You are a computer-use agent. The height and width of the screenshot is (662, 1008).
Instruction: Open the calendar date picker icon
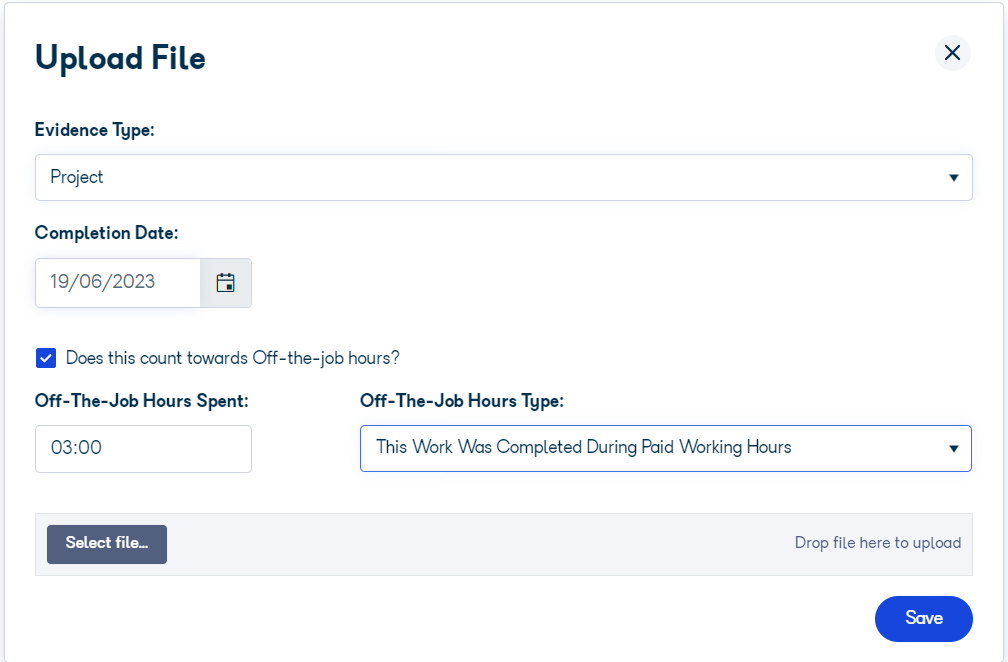pos(226,283)
